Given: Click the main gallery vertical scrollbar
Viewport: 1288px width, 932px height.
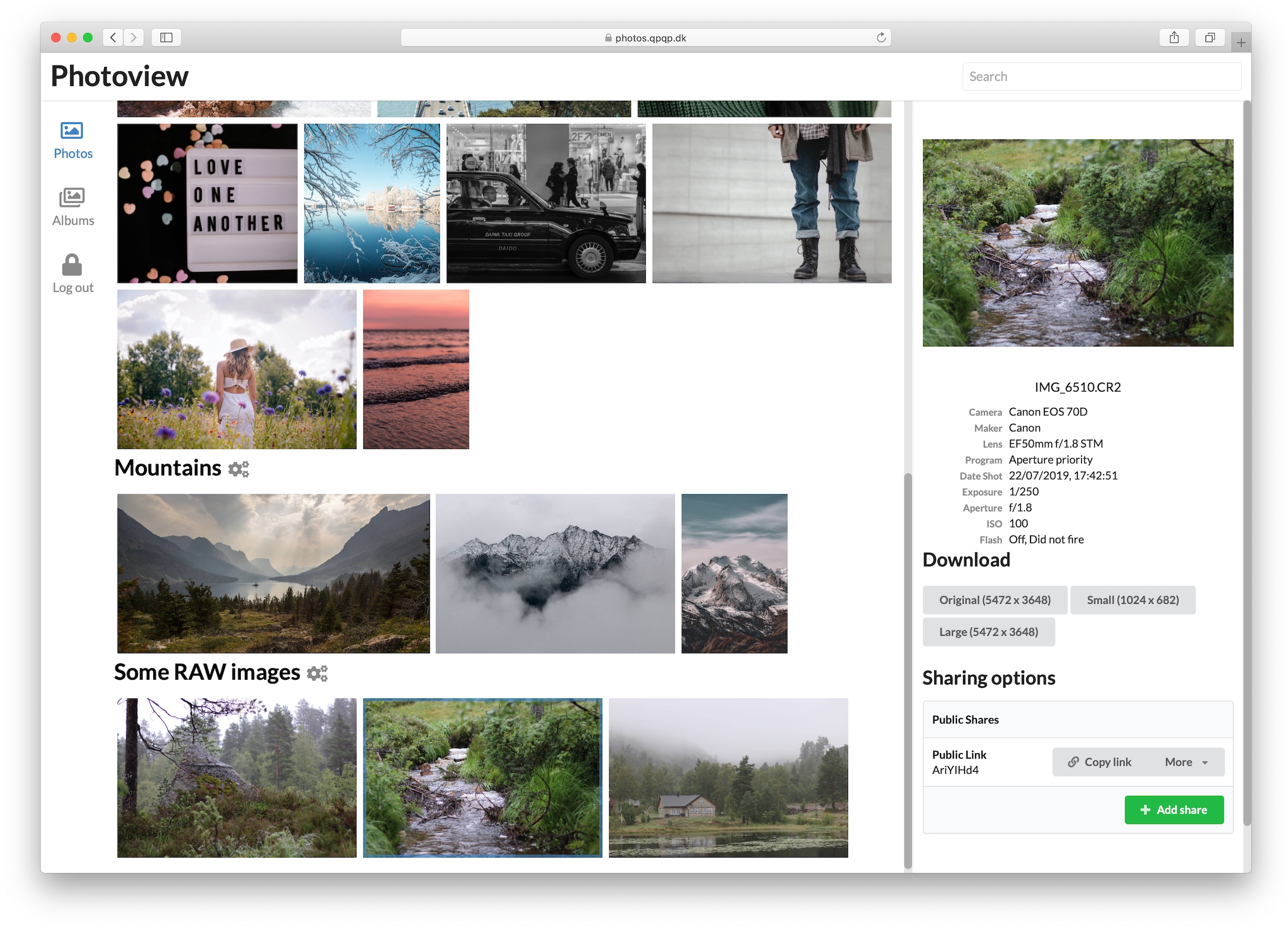Looking at the screenshot, I should pos(908,670).
